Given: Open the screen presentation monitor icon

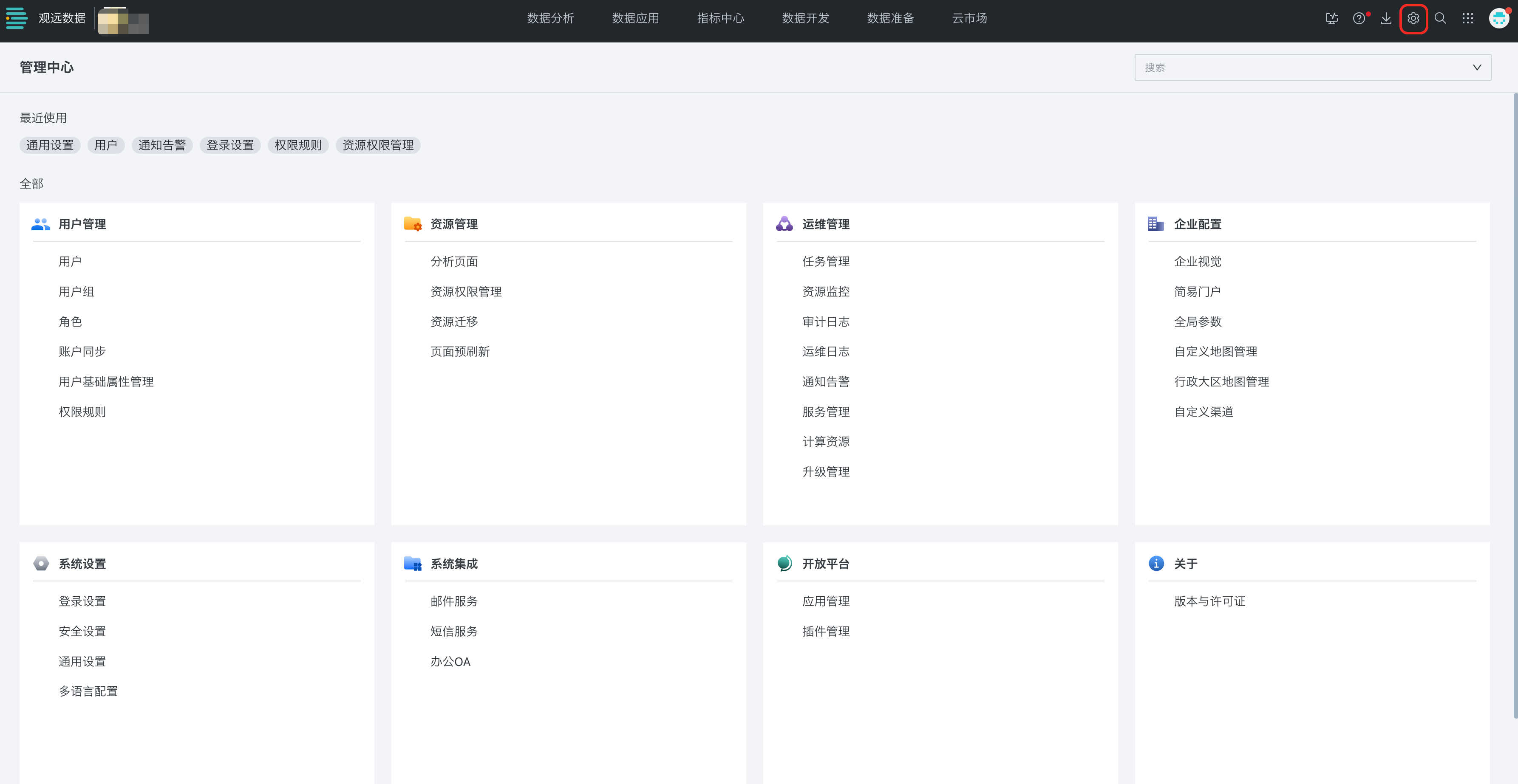Looking at the screenshot, I should (1331, 18).
